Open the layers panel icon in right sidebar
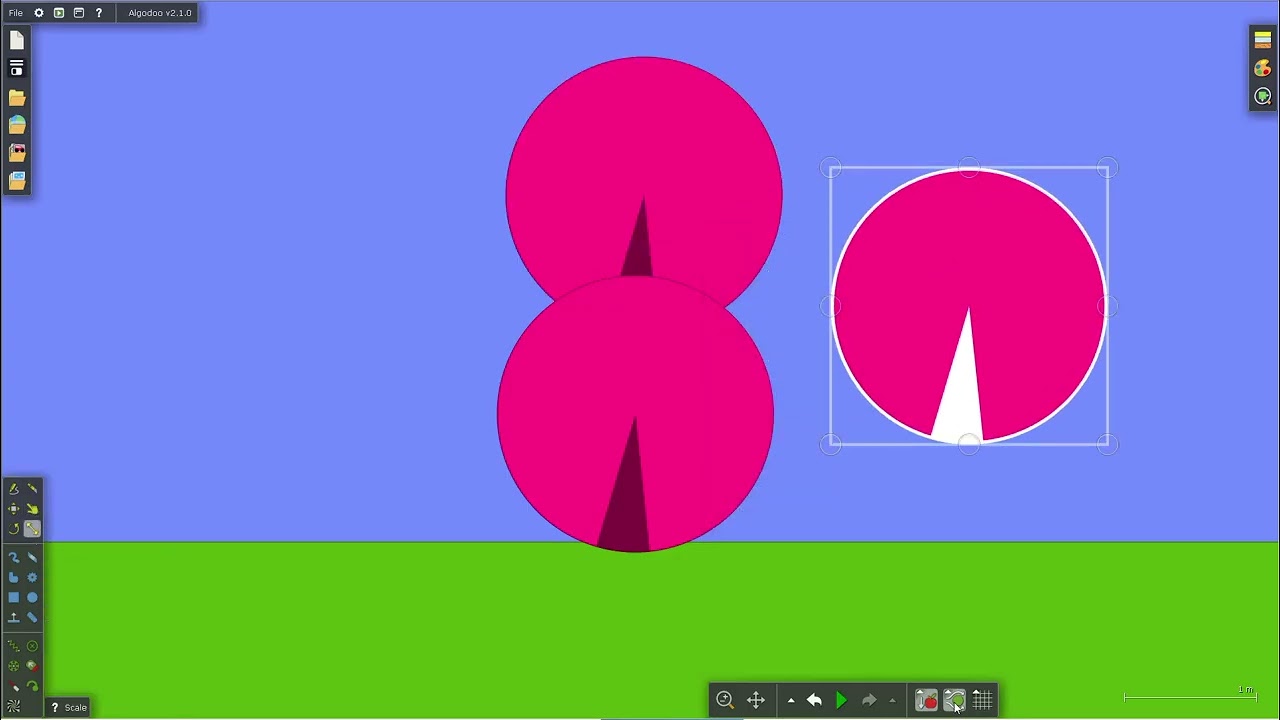Screen dimensions: 1280x720 coord(1263,40)
